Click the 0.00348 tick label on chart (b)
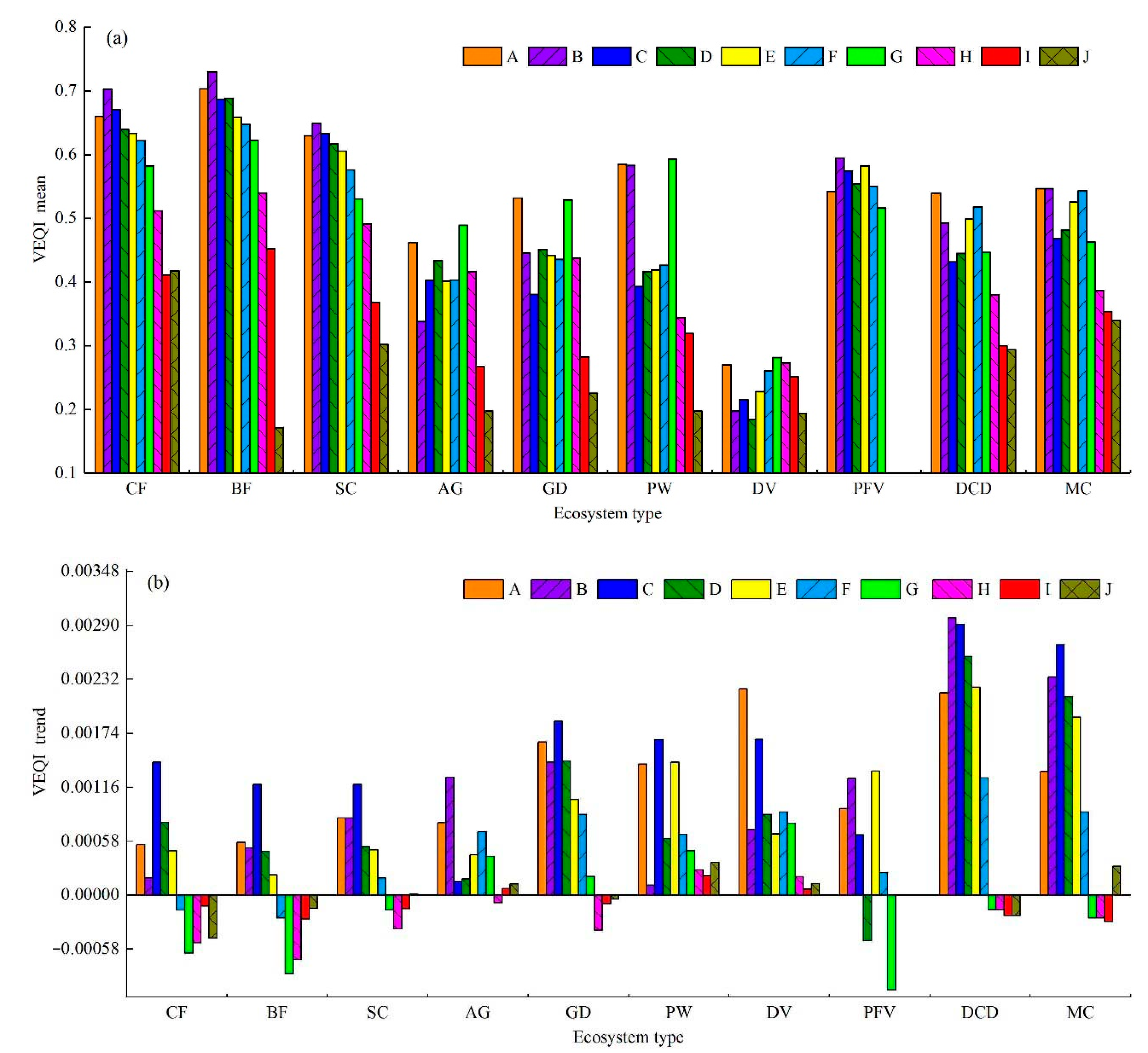The height and width of the screenshot is (1053, 1148). (90, 571)
